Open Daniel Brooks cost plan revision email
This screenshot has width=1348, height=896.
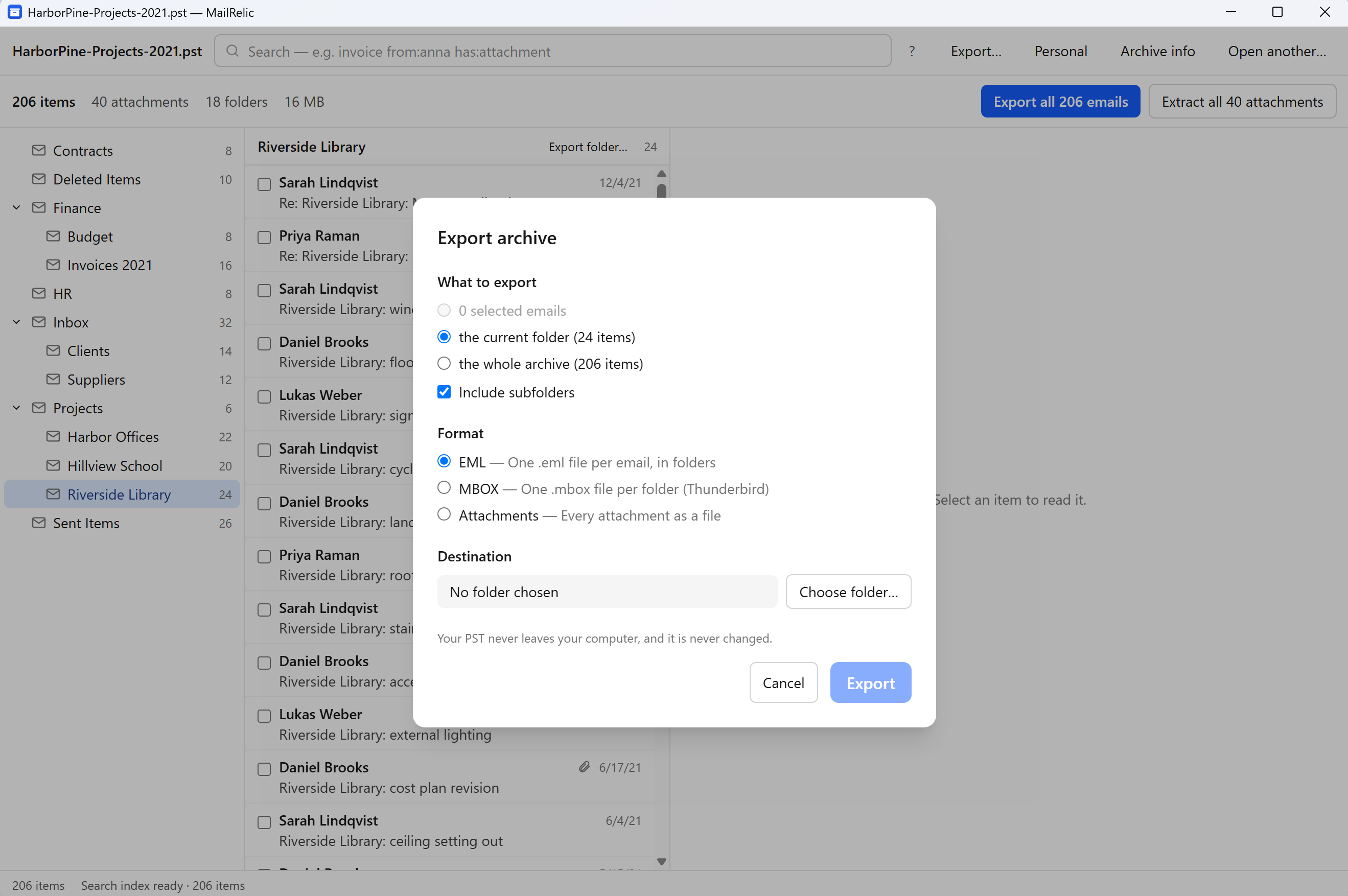pyautogui.click(x=450, y=777)
